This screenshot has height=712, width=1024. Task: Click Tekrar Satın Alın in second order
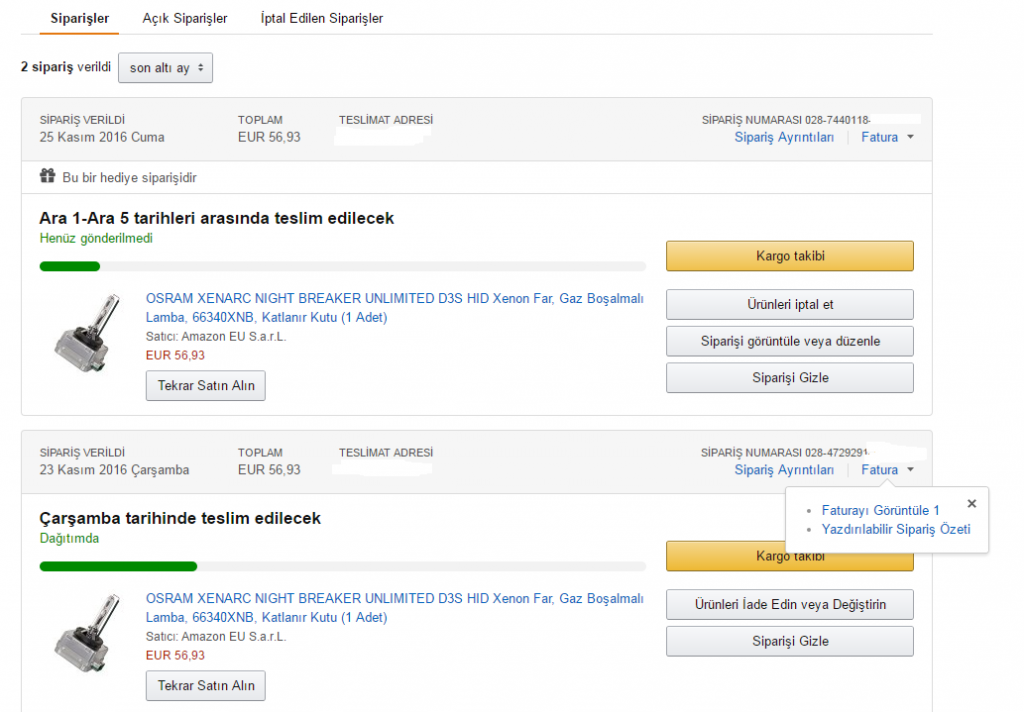point(206,685)
